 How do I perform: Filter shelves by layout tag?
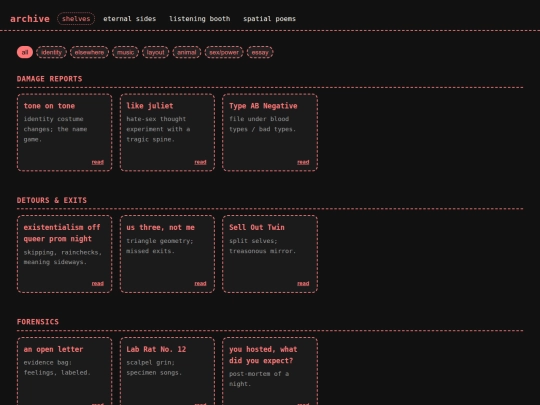tap(156, 52)
